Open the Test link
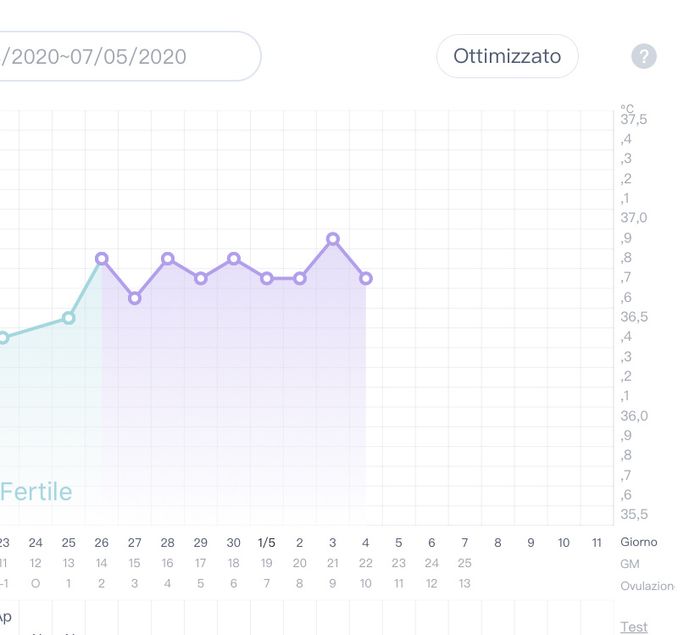Image resolution: width=700 pixels, height=635 pixels. [634, 627]
